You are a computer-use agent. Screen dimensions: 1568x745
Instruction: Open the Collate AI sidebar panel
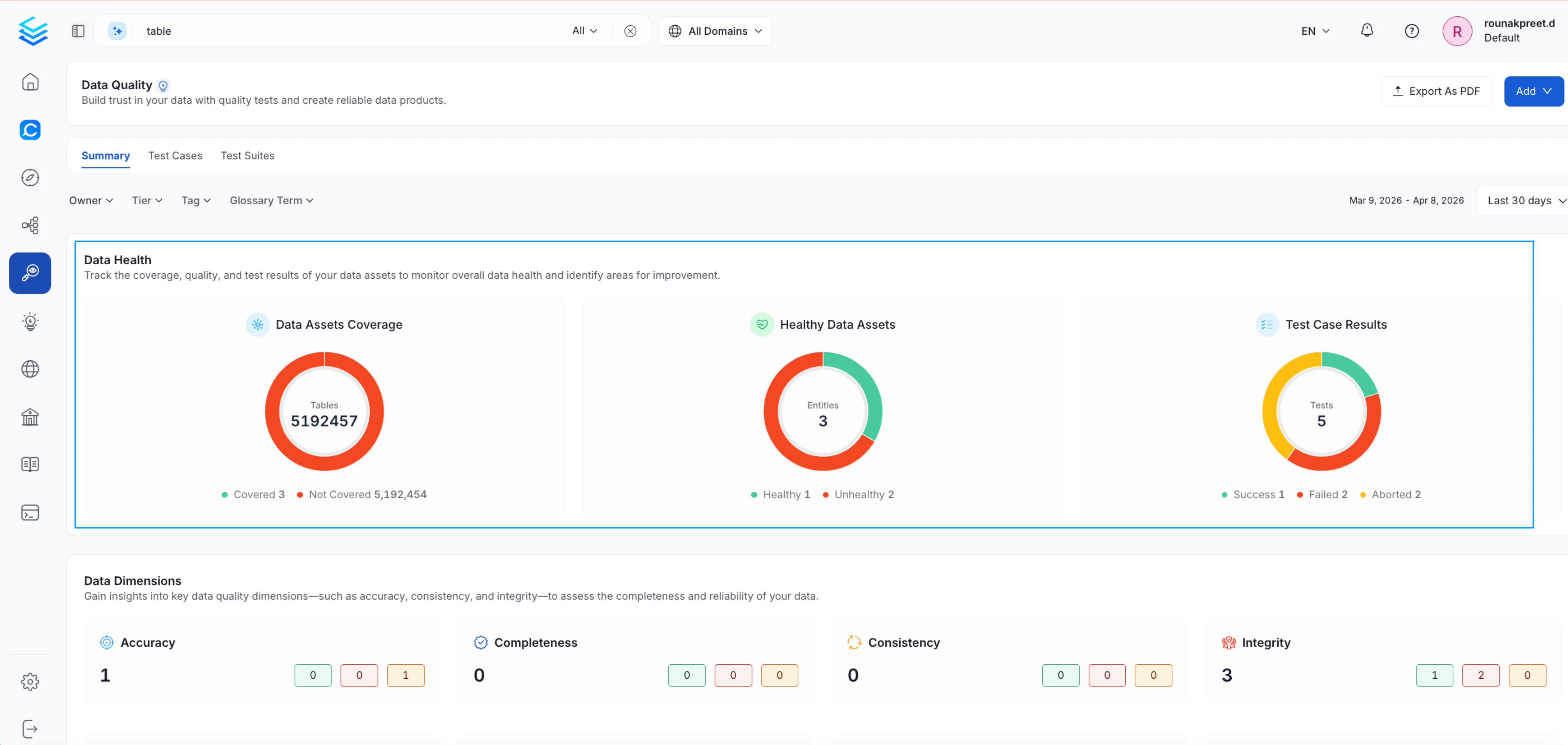[30, 130]
